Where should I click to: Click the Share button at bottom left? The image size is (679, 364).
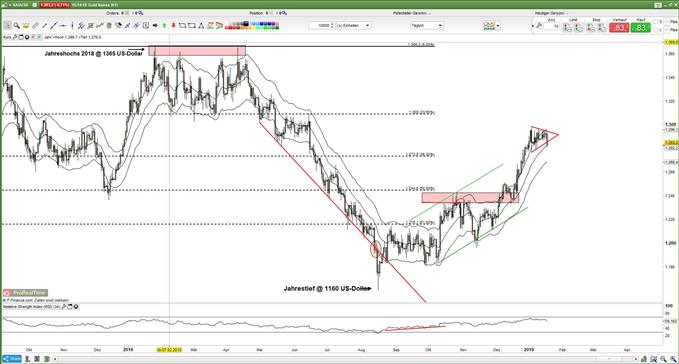(12, 359)
